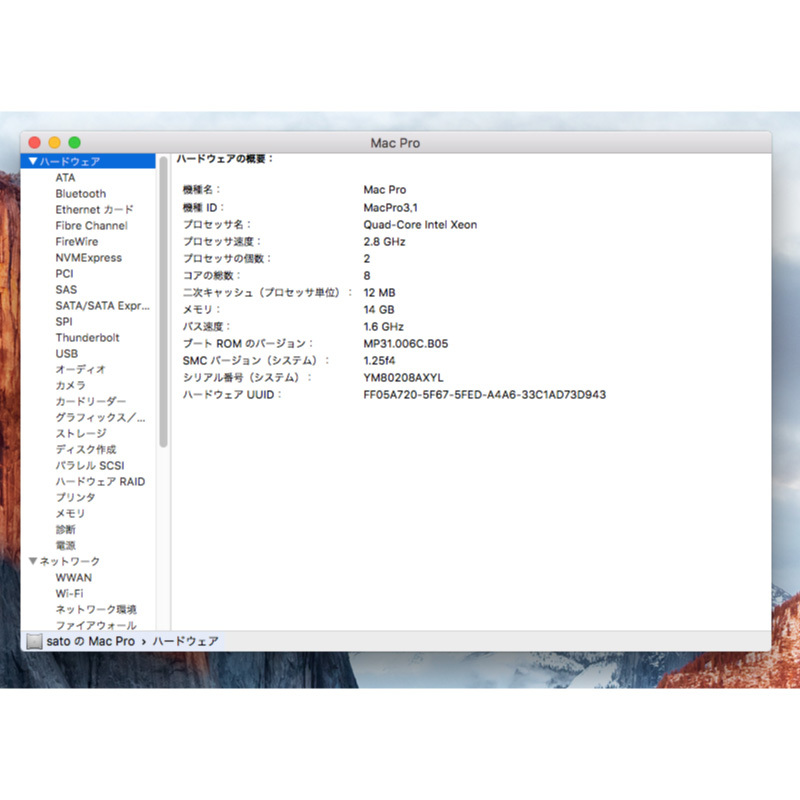Select Bluetooth in the sidebar
The width and height of the screenshot is (800, 800).
80,193
